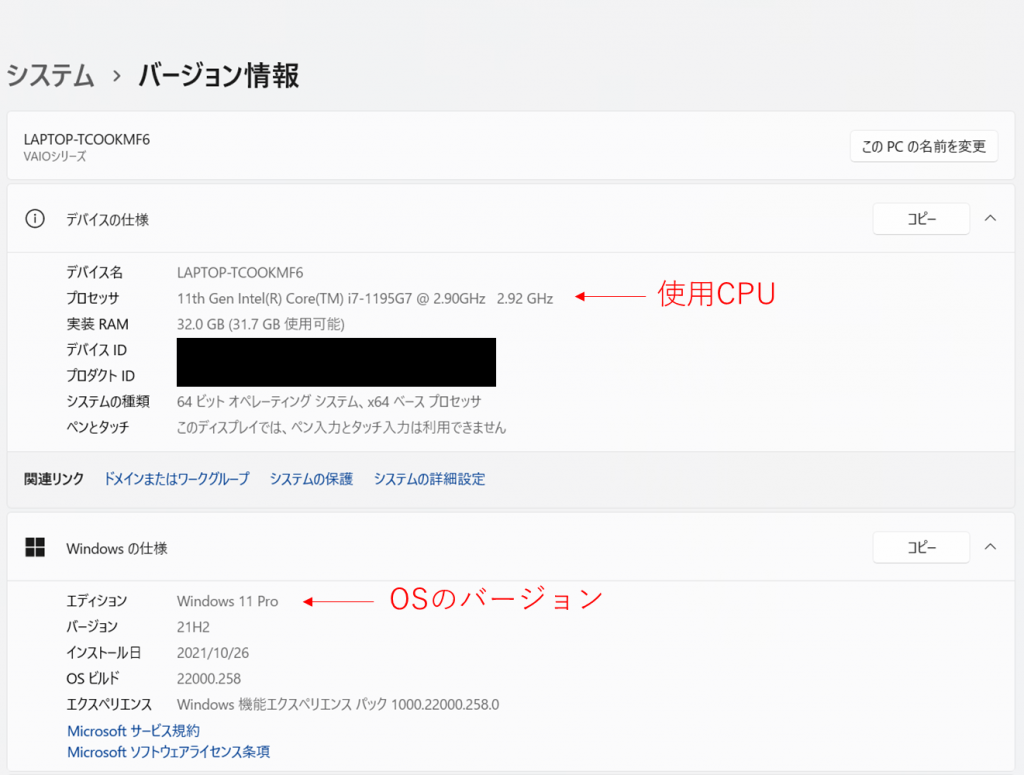
Task: Open the Microsoft サービス規約 link
Action: (133, 731)
